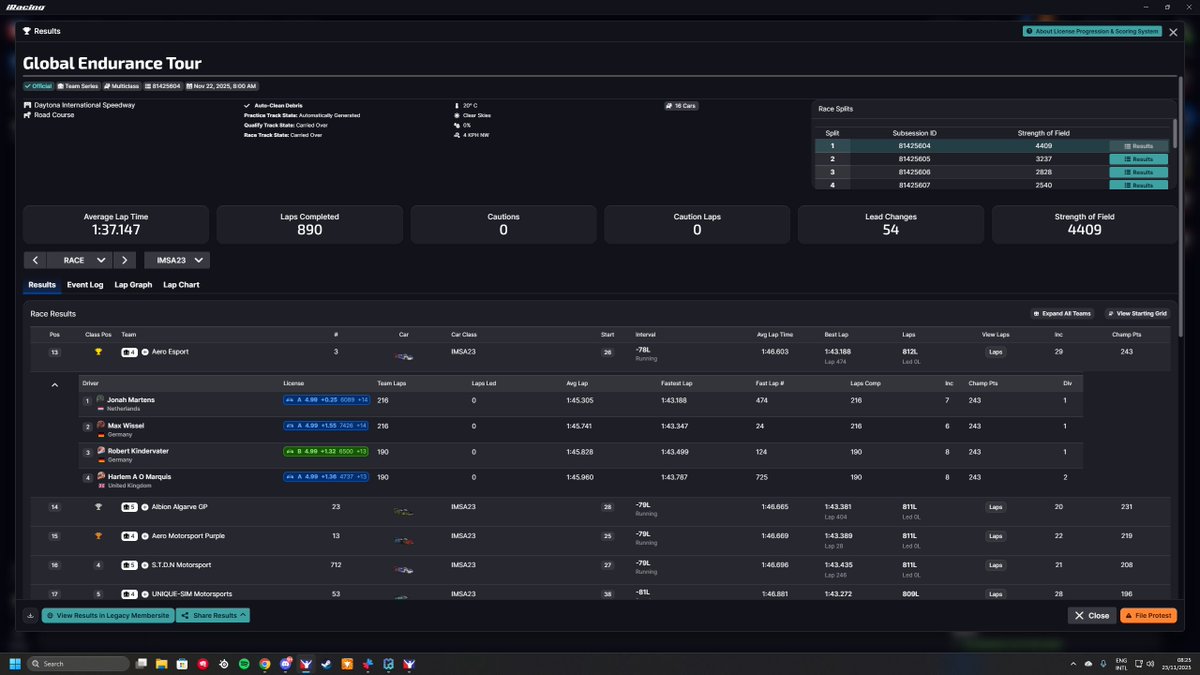The image size is (1200, 675).
Task: Open the RACE session dropdown
Action: pyautogui.click(x=80, y=260)
